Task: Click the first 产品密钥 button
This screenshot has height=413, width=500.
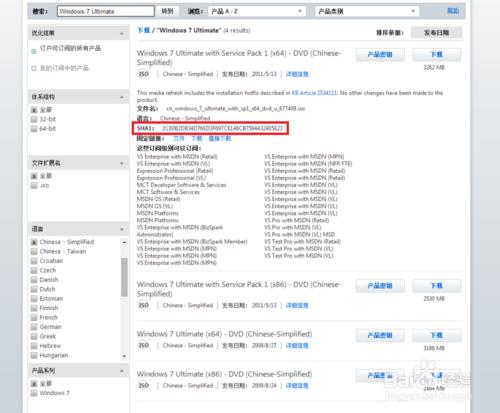Action: click(x=380, y=54)
